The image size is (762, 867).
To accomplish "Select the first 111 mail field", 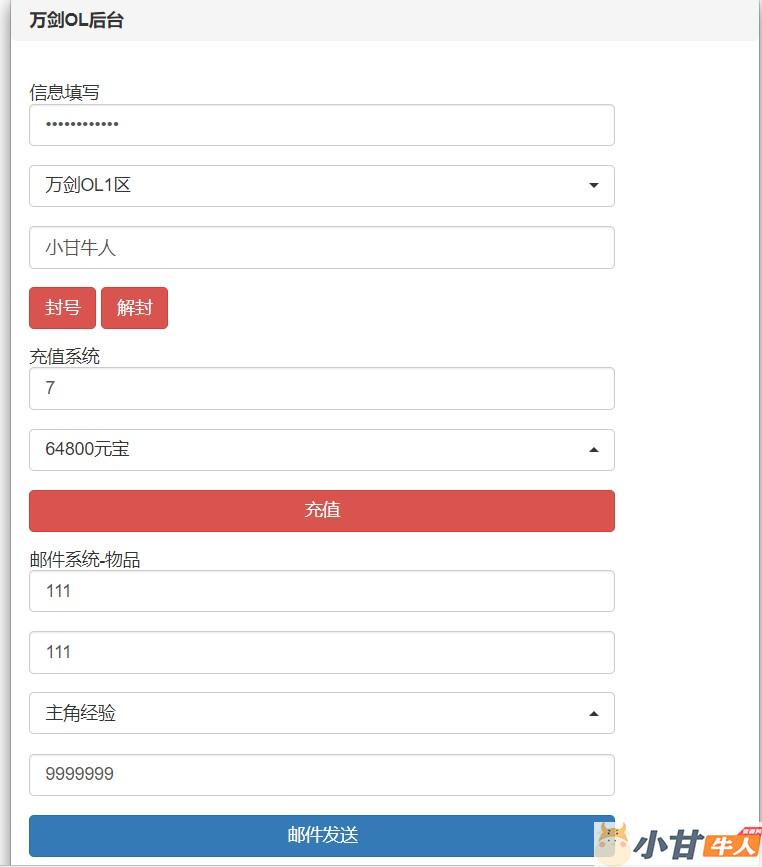I will click(321, 591).
